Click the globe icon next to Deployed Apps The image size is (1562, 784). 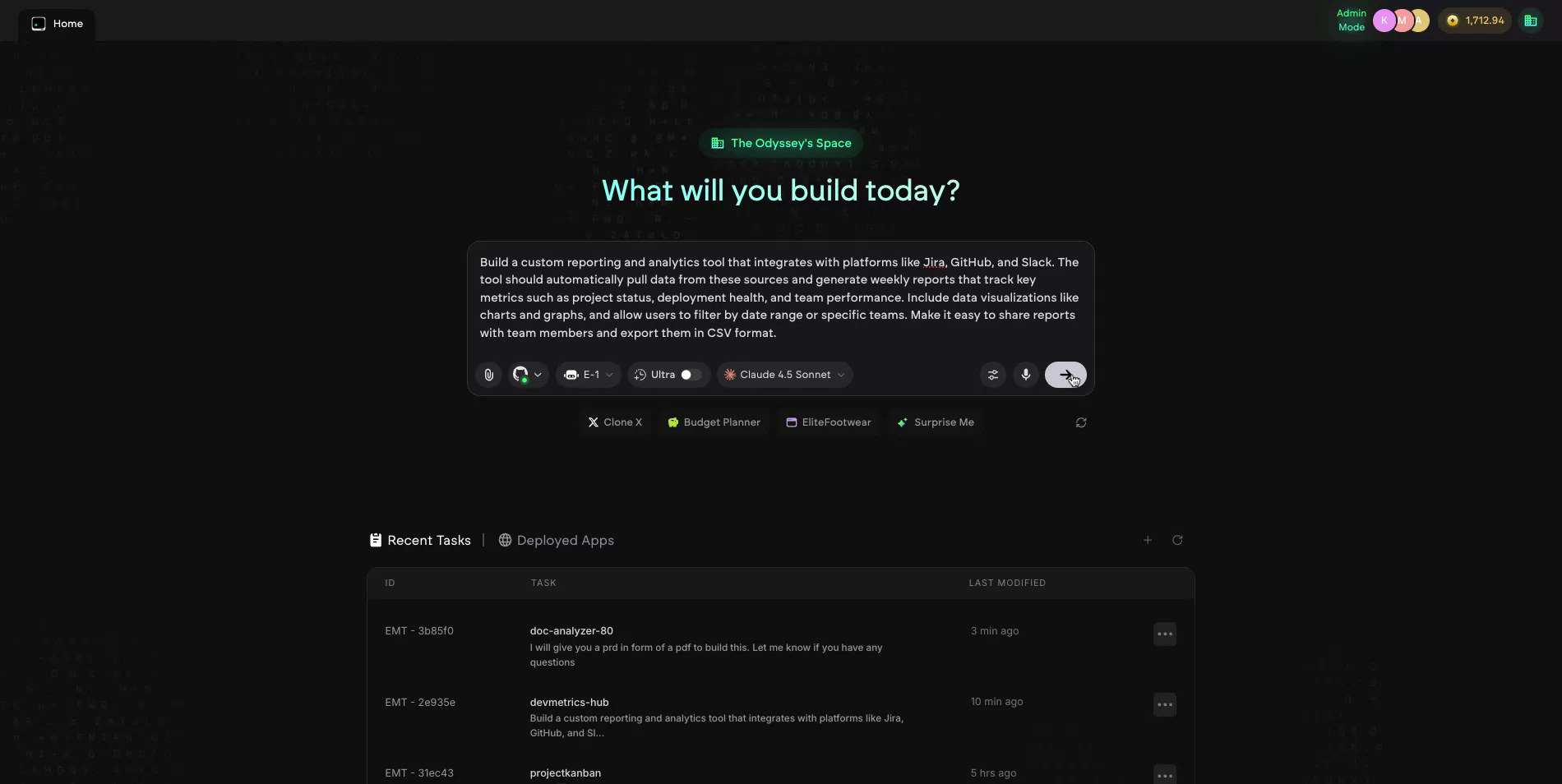(504, 540)
